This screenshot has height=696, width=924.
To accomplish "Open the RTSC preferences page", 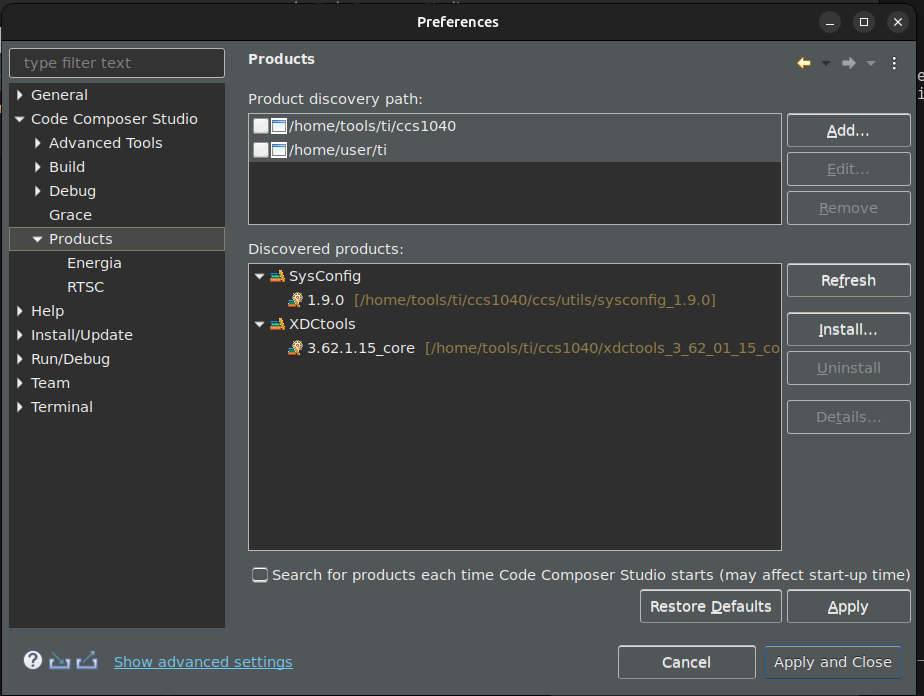I will (85, 287).
